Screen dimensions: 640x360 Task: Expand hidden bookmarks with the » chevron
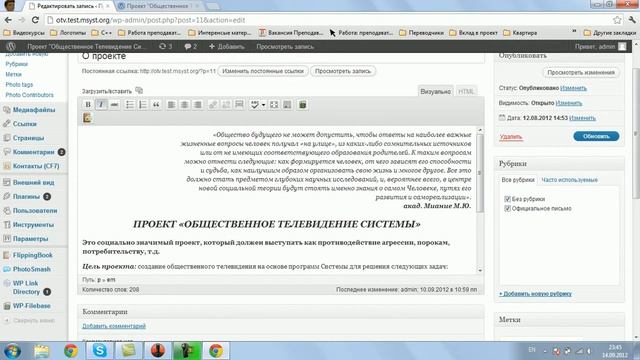point(574,32)
